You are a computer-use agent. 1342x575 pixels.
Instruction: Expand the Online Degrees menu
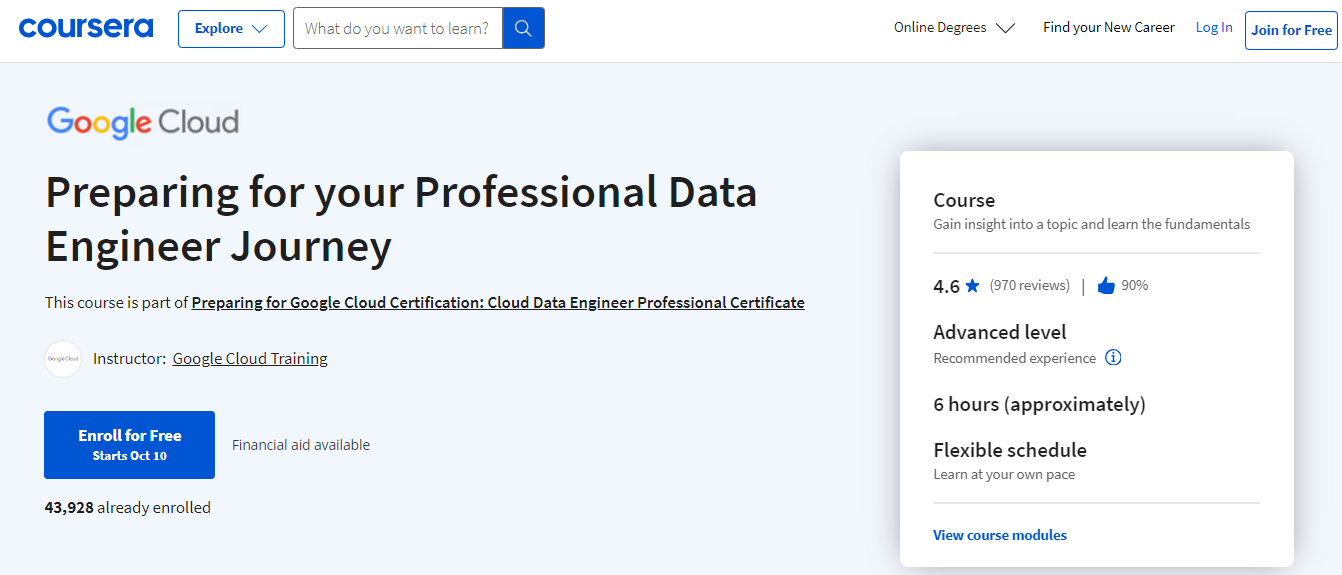(x=954, y=28)
